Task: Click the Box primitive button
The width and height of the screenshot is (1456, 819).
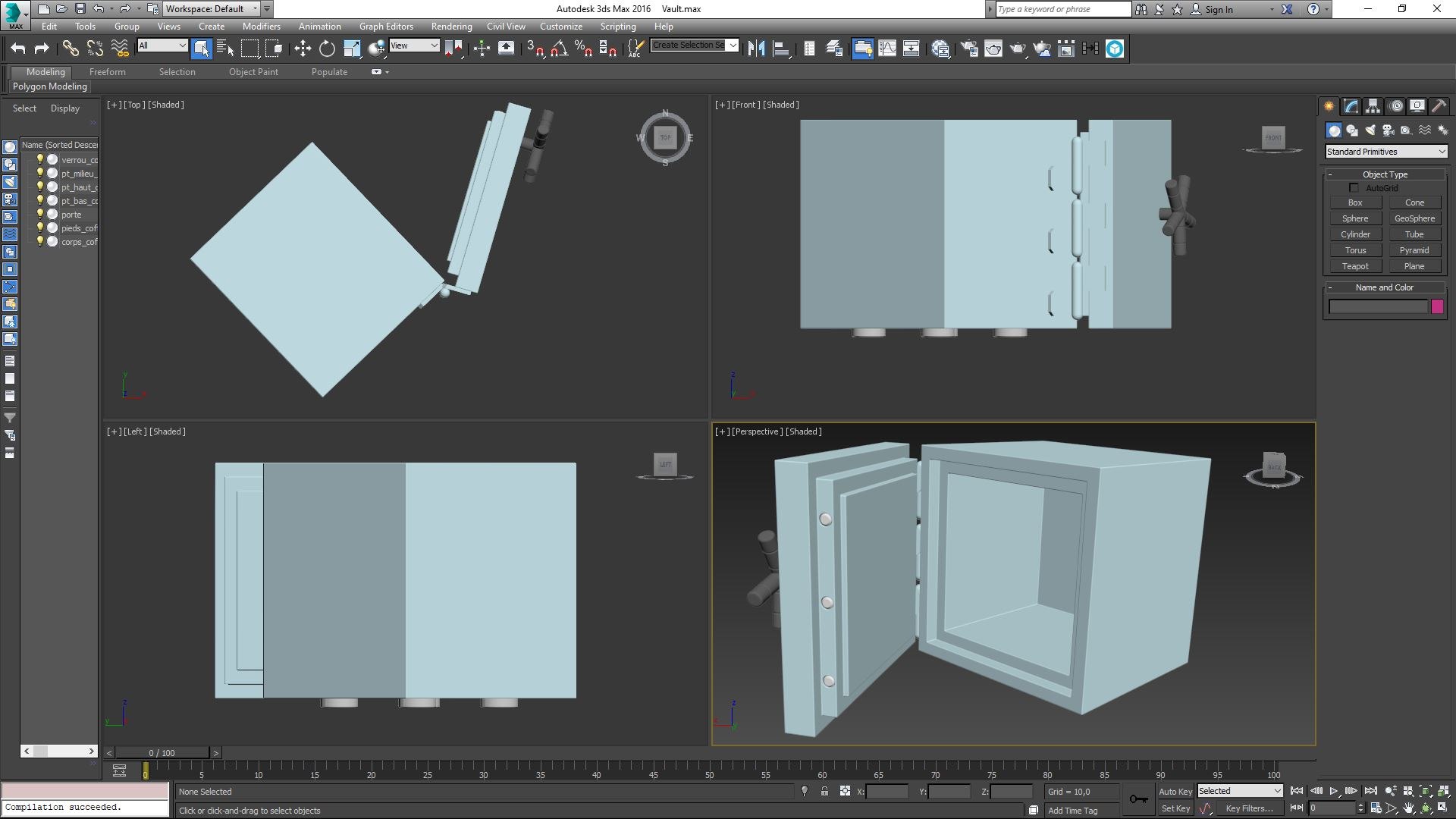Action: pos(1355,202)
